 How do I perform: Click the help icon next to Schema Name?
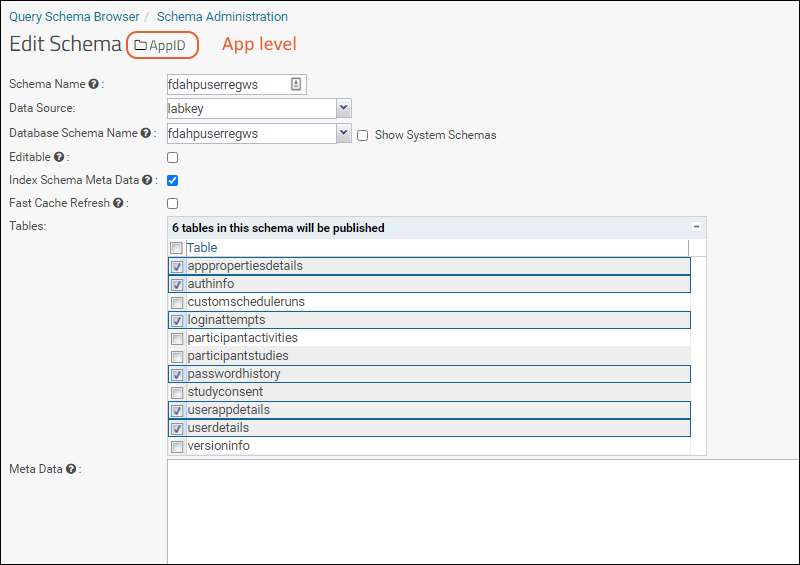pos(94,85)
